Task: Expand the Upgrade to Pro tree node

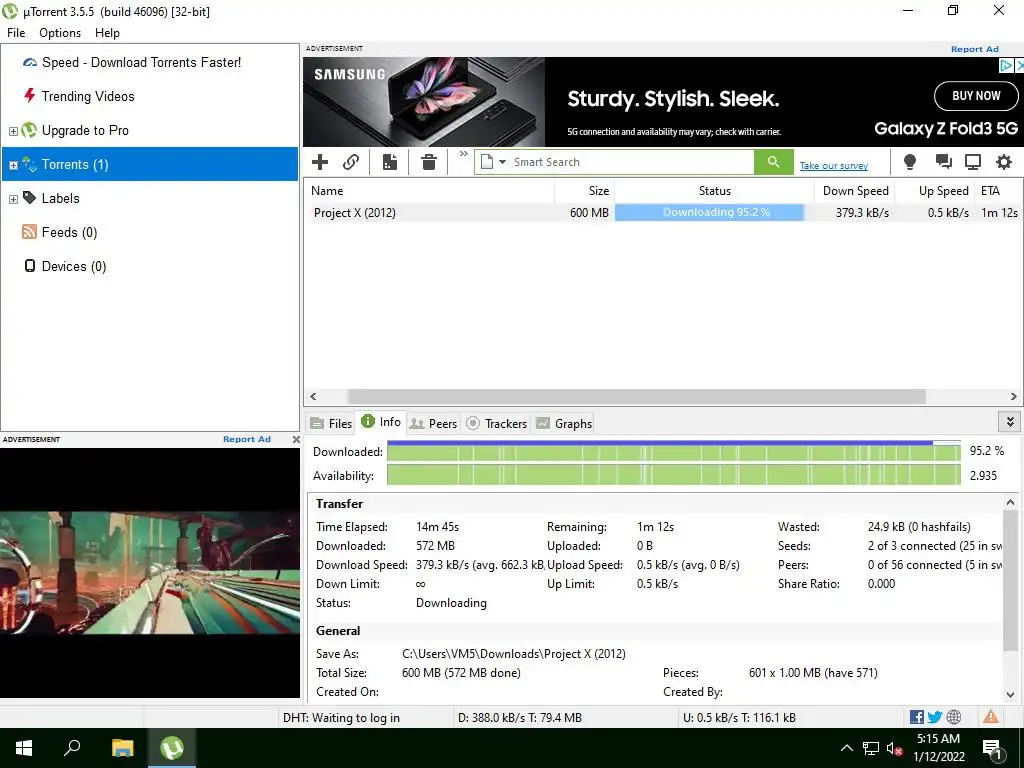Action: coord(13,131)
